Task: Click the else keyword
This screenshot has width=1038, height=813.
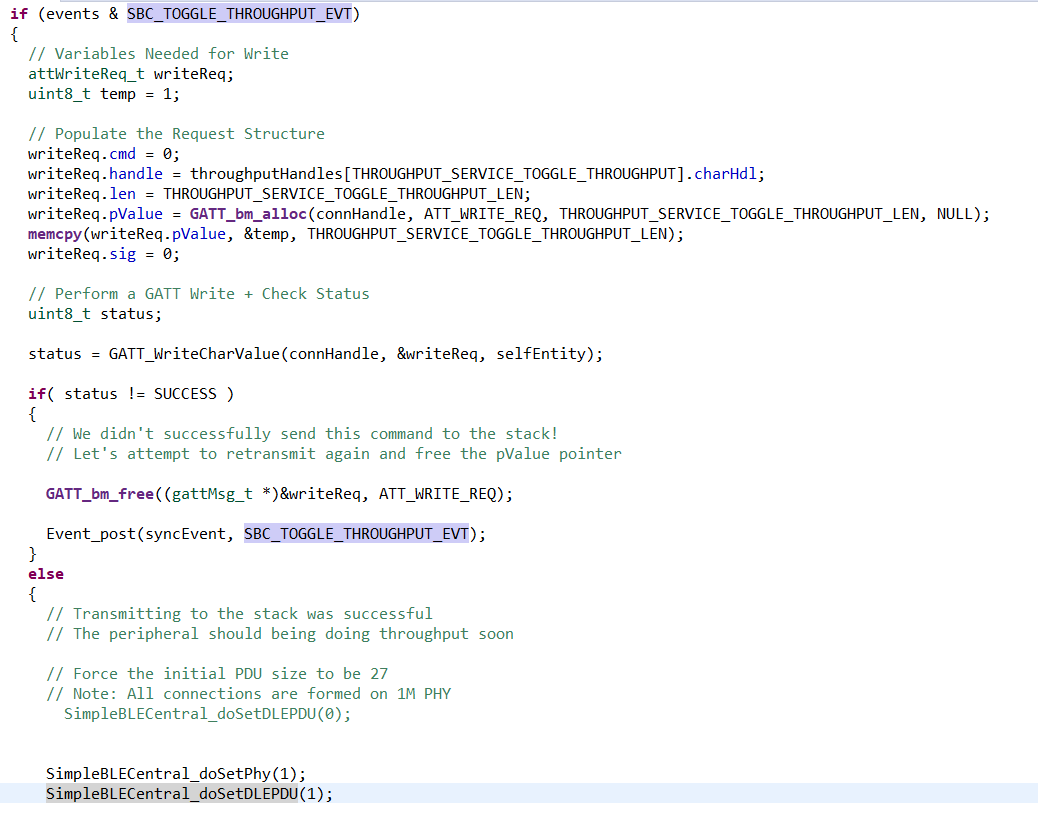Action: (46, 574)
